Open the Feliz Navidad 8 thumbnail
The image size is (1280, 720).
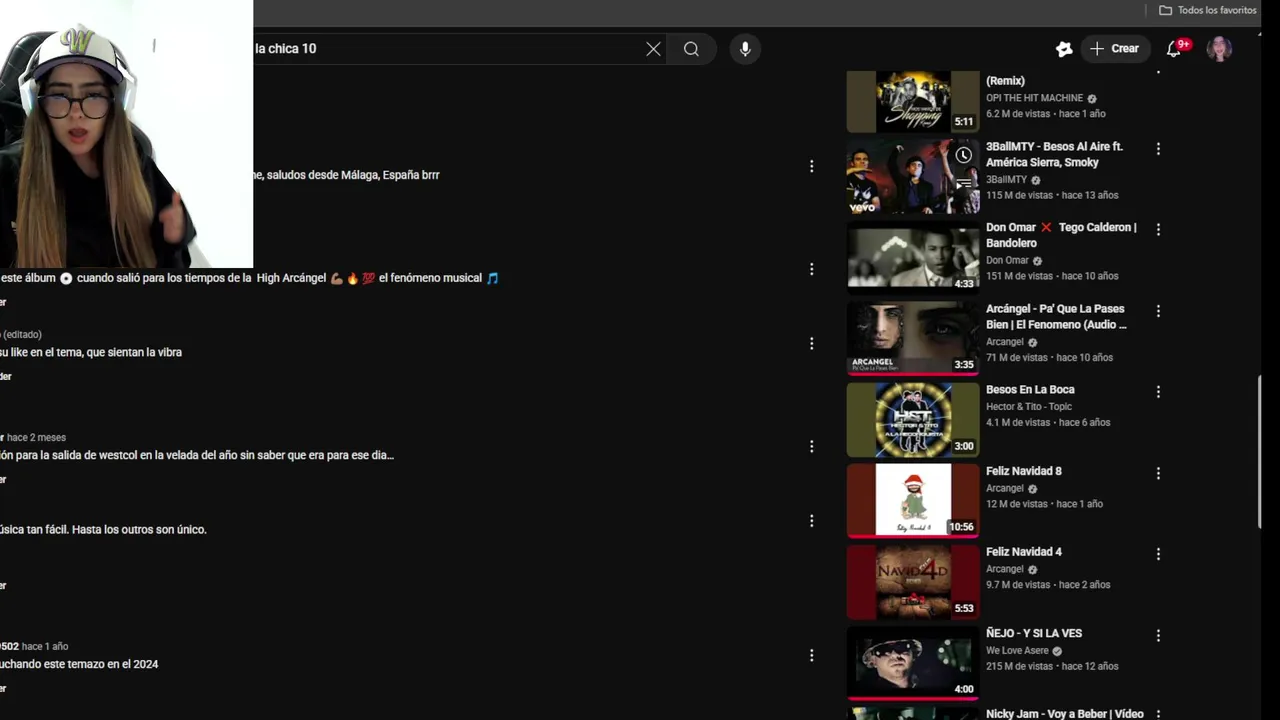click(913, 500)
